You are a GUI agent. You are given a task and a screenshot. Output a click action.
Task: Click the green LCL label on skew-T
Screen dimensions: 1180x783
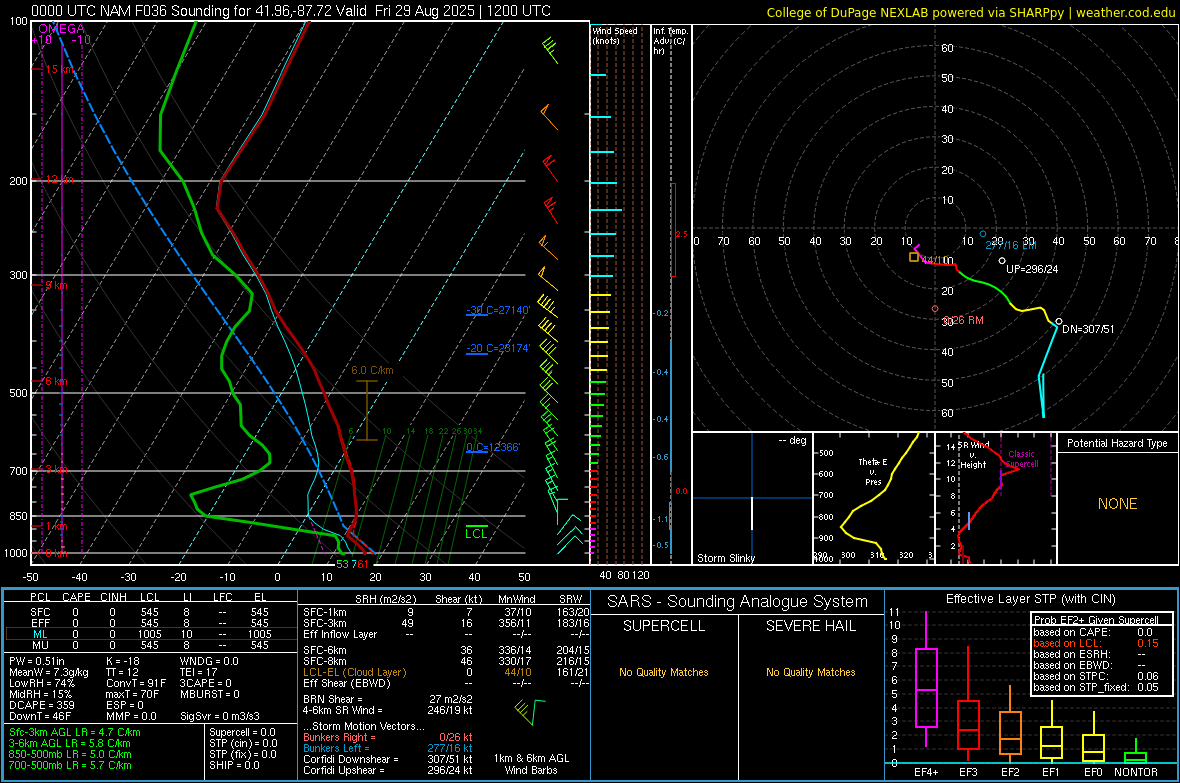(476, 533)
